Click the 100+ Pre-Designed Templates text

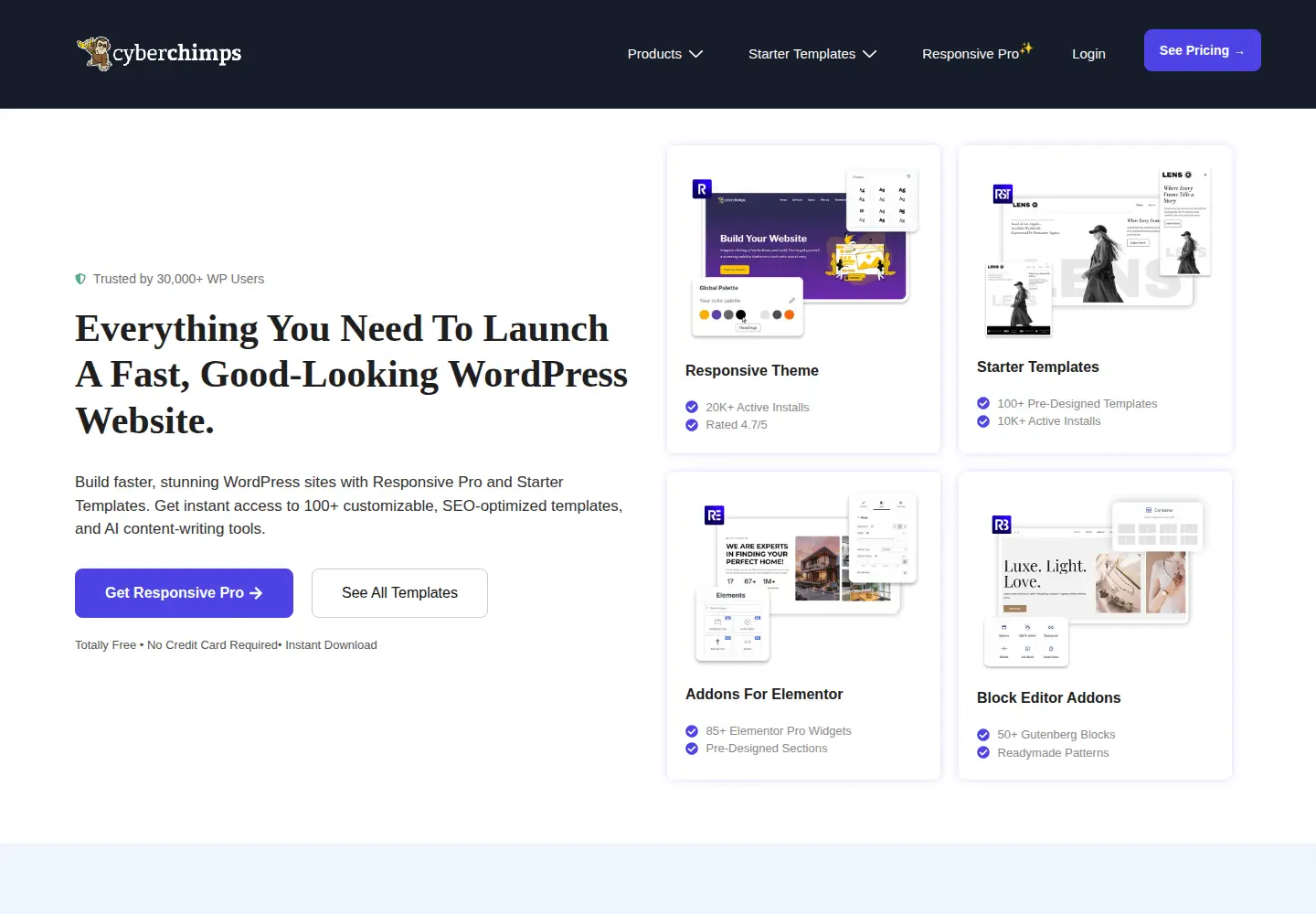click(x=1077, y=403)
